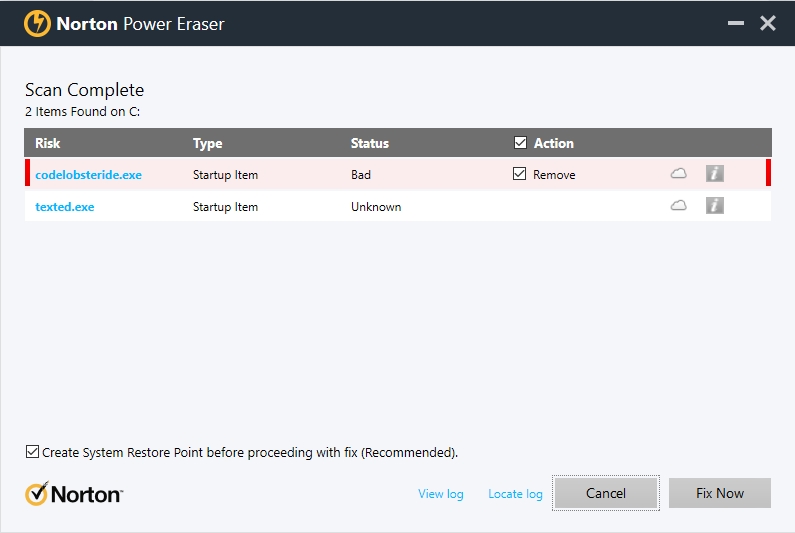
Task: Minimize the Norton Power Eraser window
Action: click(x=736, y=23)
